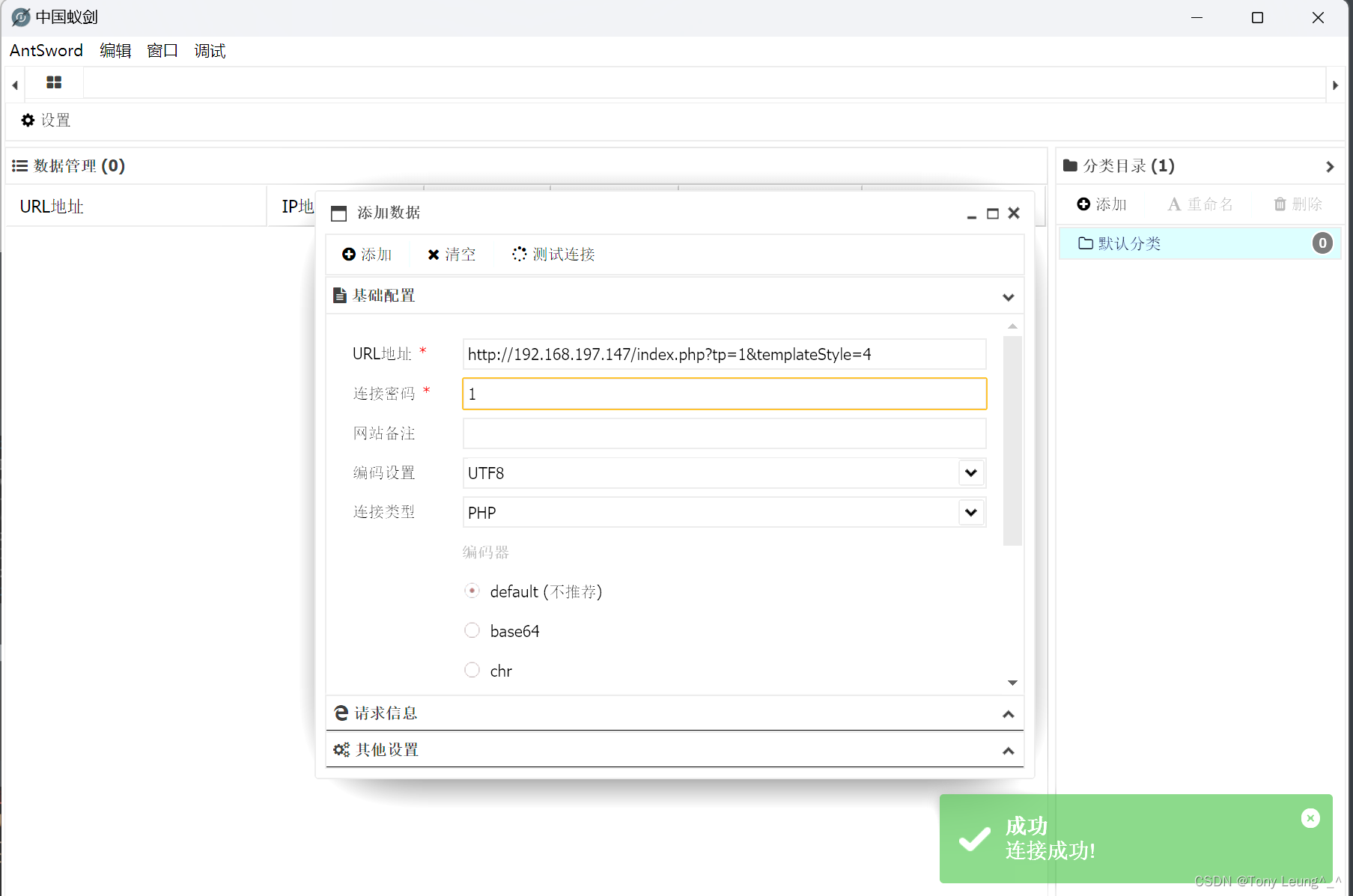Click the 添加数据 window icon
The image size is (1353, 896).
coord(338,213)
